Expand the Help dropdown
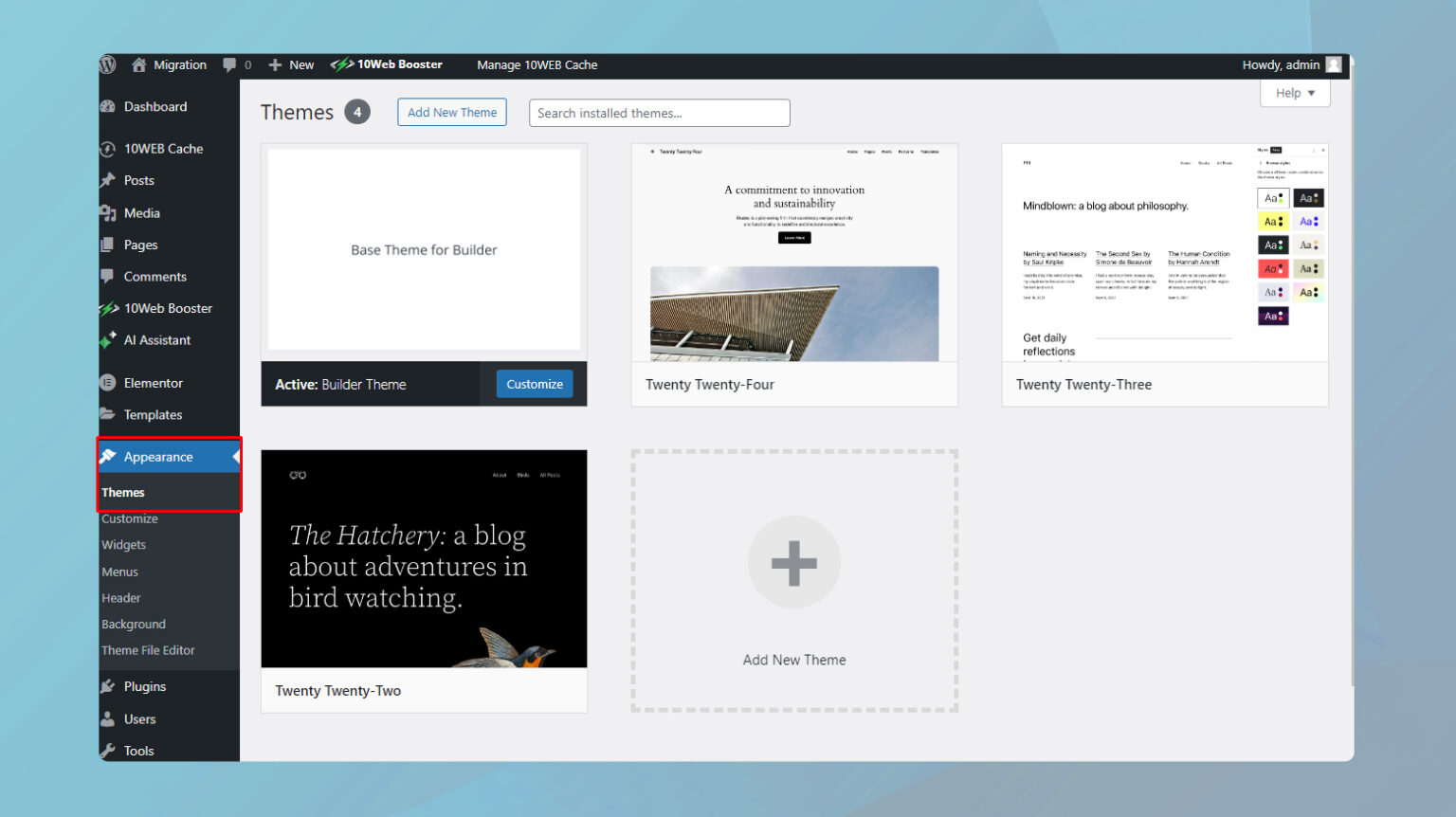The image size is (1456, 817). [1295, 93]
